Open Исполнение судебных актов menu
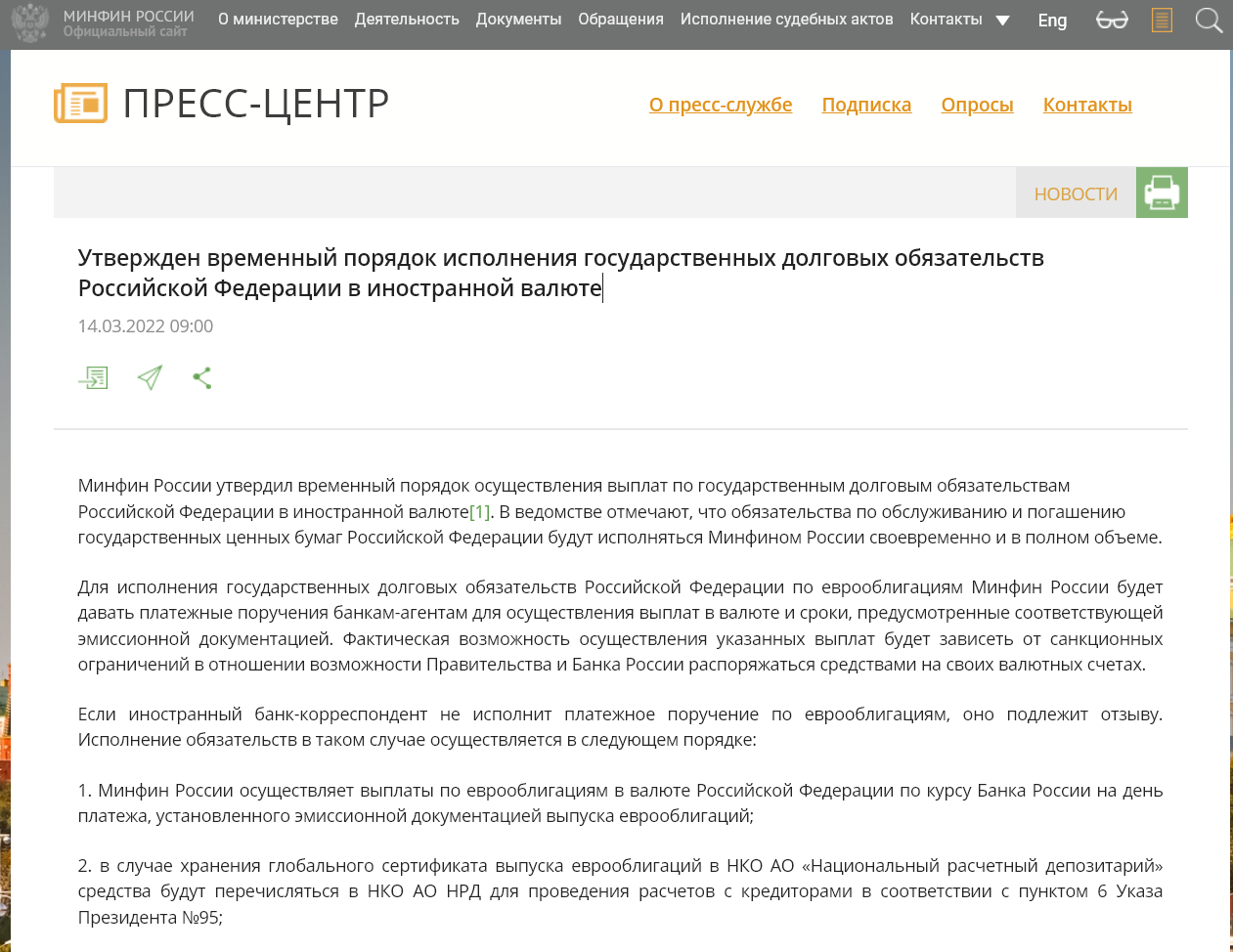Screen dimensions: 1233x952 [x=787, y=20]
